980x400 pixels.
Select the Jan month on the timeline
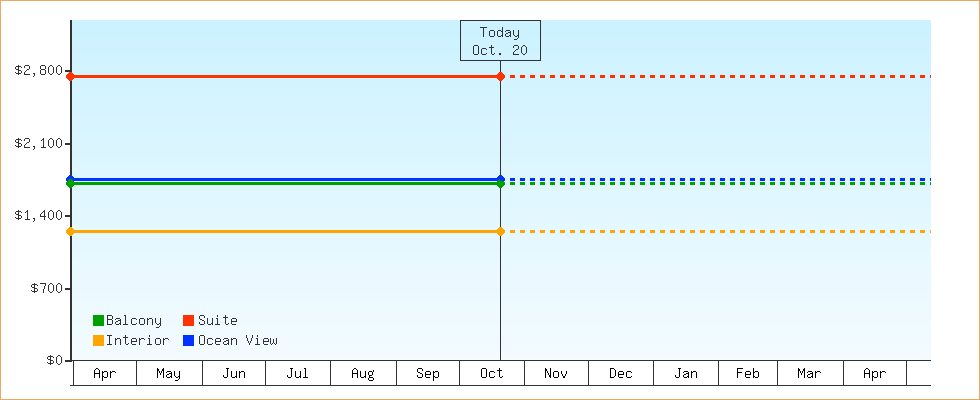coord(686,374)
